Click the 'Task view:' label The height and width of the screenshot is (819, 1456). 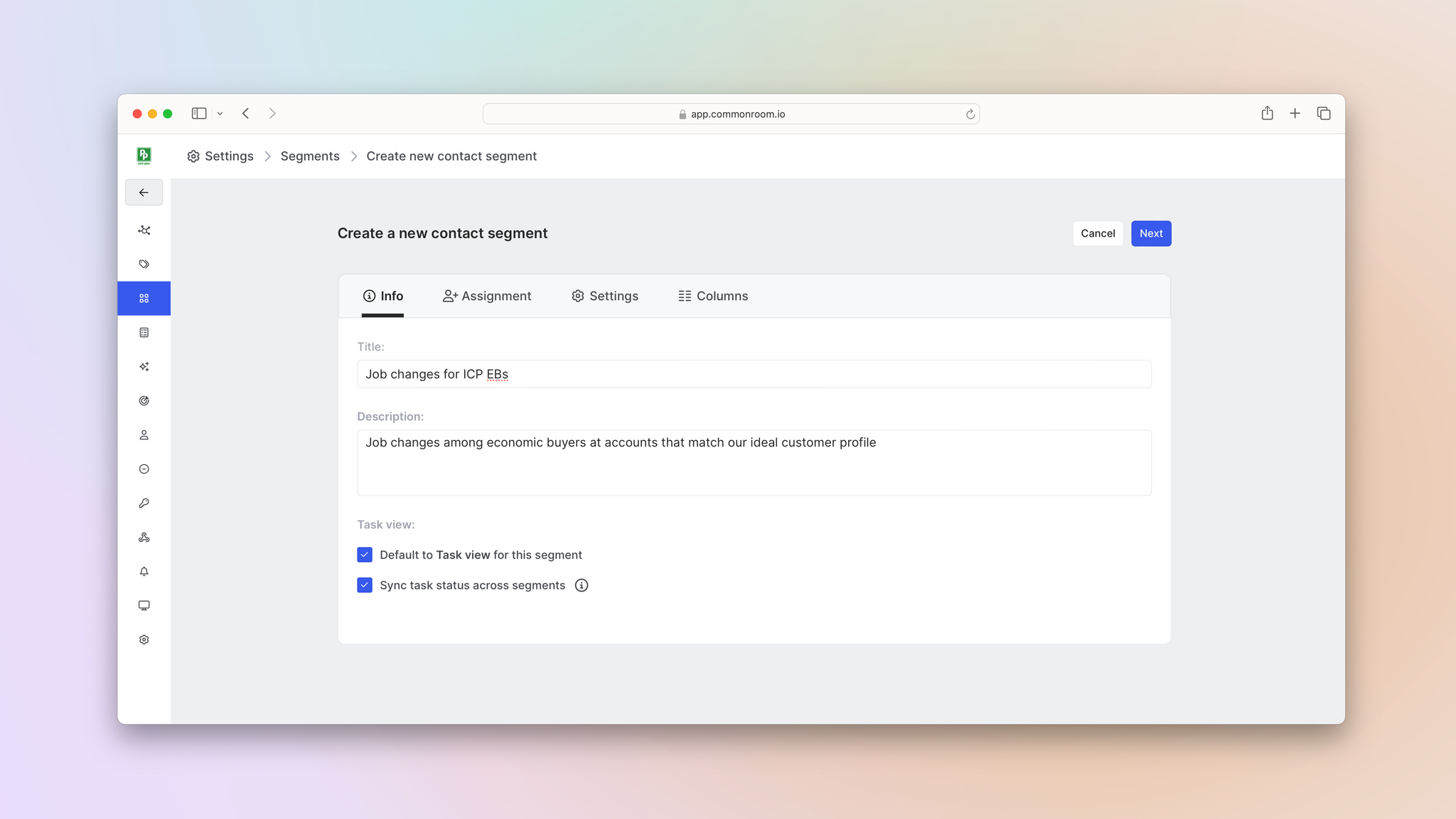(x=385, y=525)
